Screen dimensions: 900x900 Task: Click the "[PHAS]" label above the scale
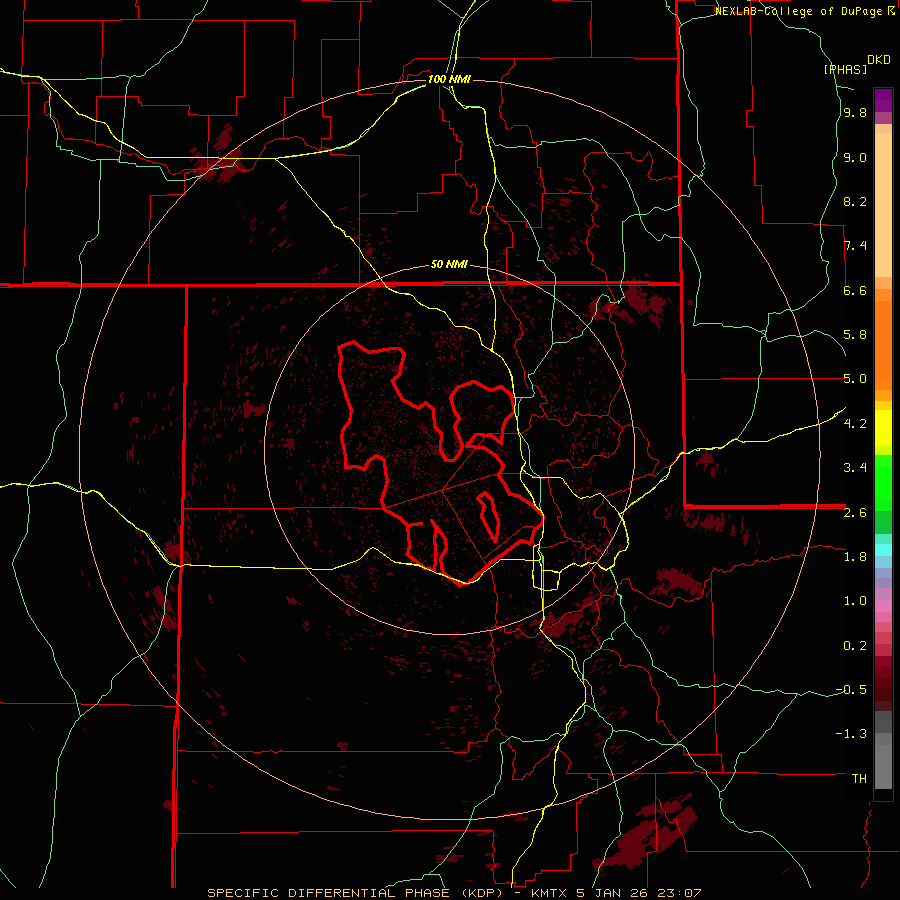click(x=845, y=69)
